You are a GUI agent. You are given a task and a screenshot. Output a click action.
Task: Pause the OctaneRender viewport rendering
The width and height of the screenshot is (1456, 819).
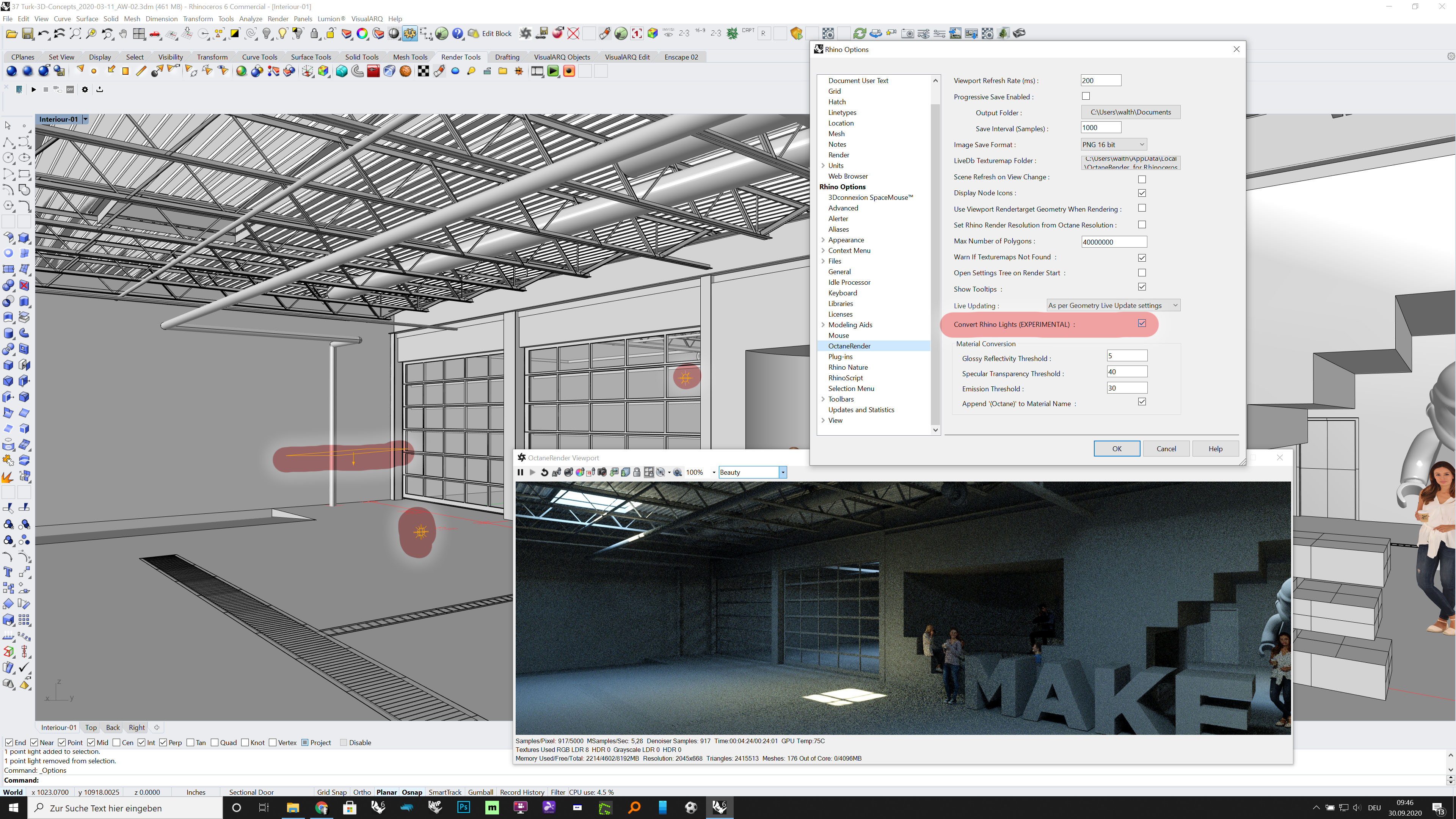pyautogui.click(x=520, y=472)
